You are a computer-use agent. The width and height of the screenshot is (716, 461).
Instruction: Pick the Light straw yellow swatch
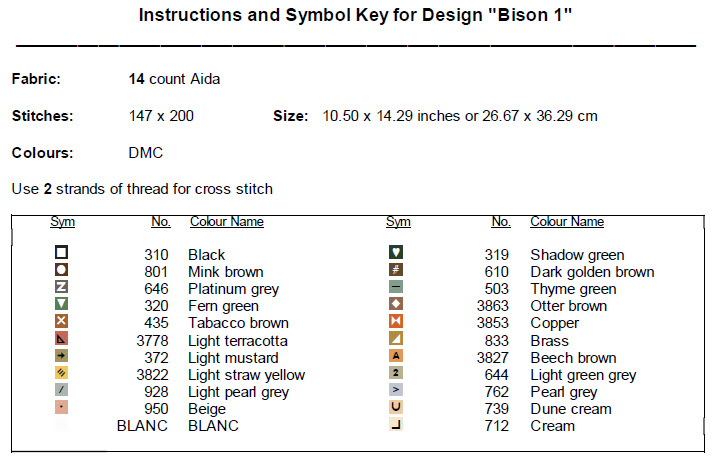tap(61, 374)
